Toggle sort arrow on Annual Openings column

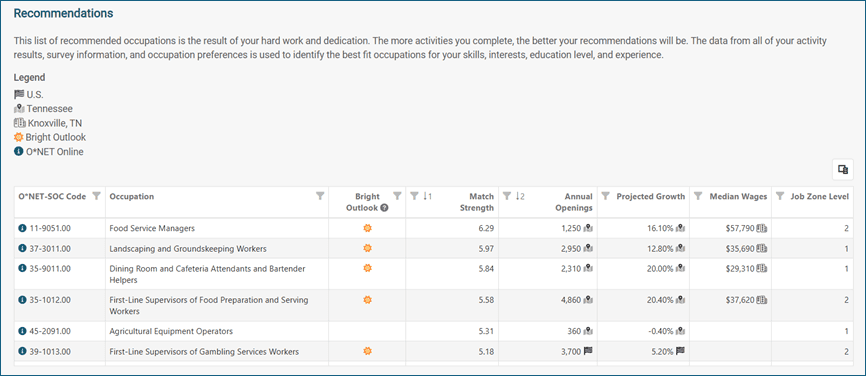[520, 196]
